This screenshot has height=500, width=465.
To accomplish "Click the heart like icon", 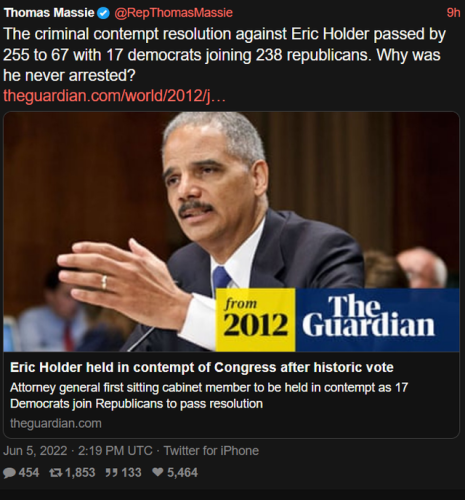I will 158,472.
